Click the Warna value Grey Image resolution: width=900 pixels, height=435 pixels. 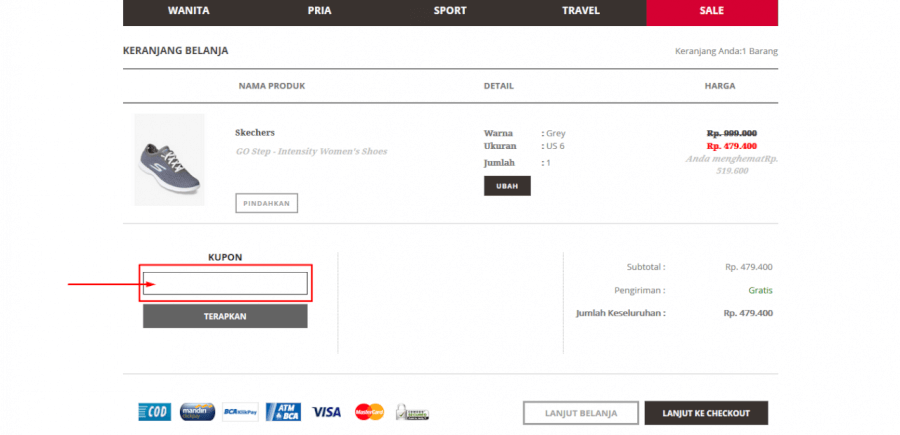tap(556, 133)
